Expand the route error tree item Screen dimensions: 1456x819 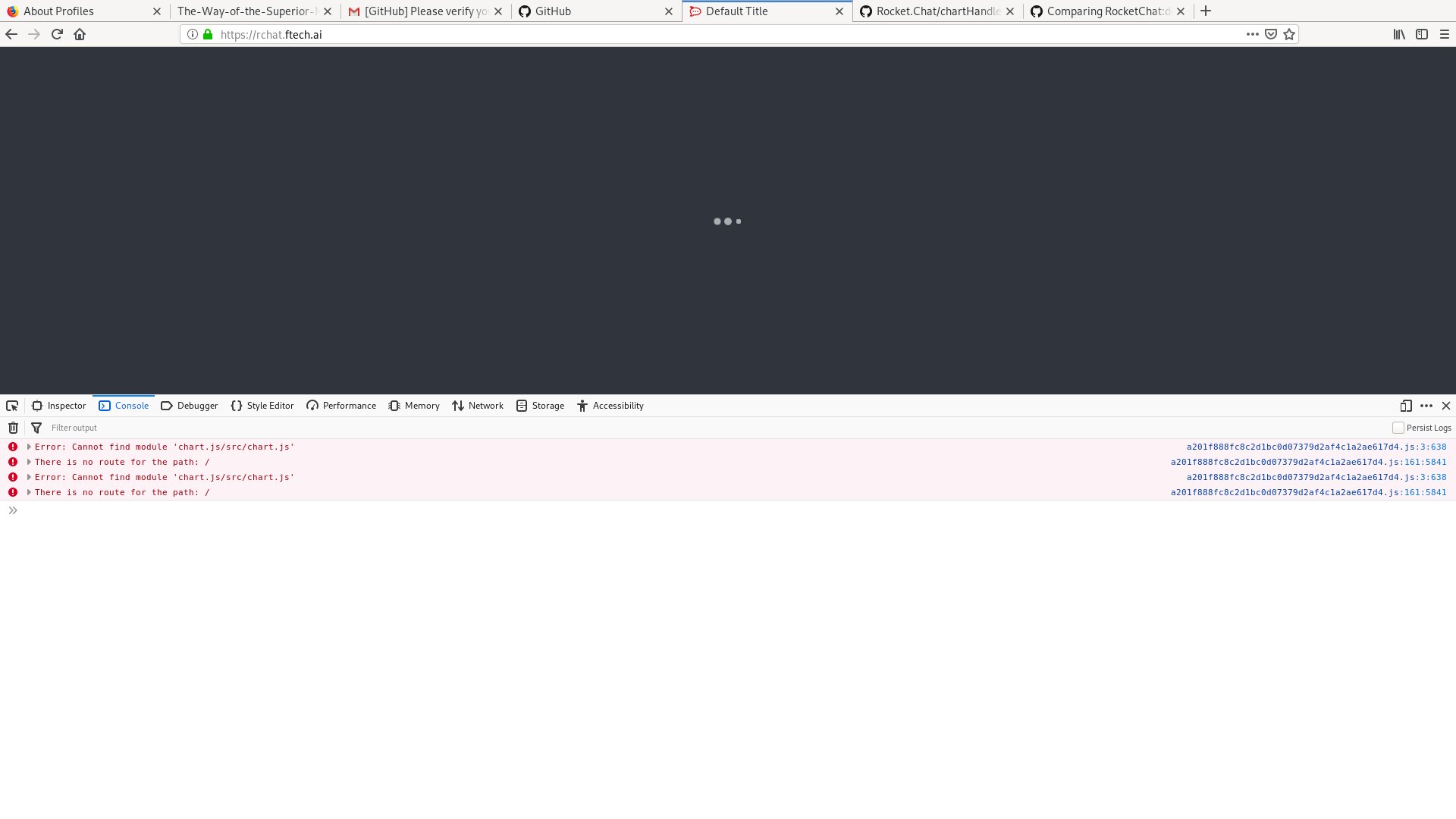[28, 461]
